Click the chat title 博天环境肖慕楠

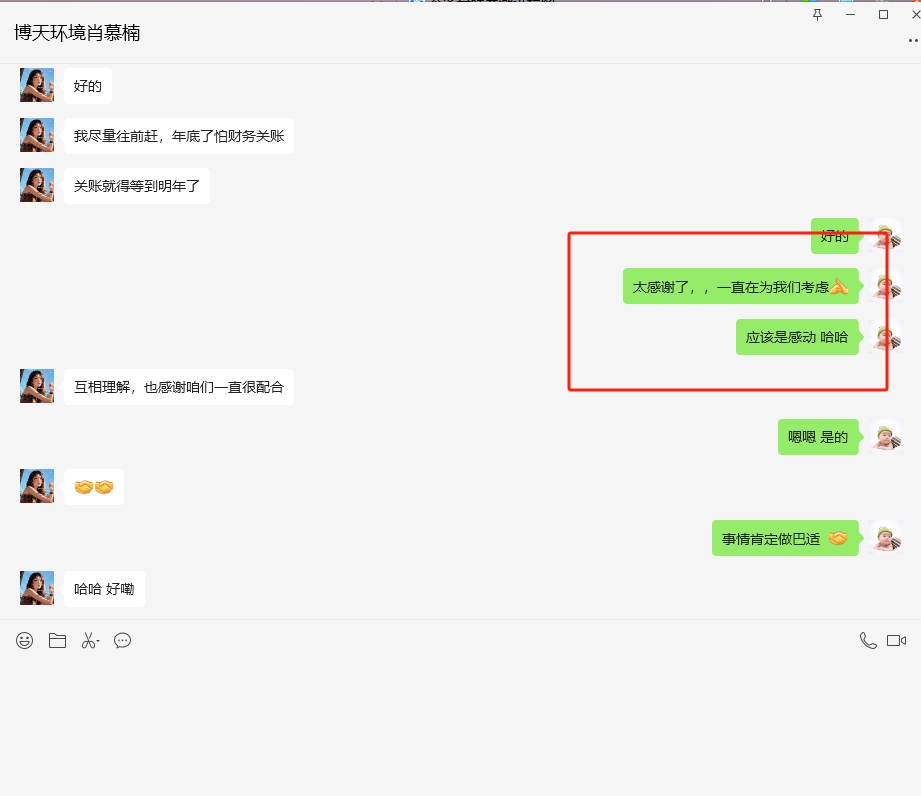77,33
